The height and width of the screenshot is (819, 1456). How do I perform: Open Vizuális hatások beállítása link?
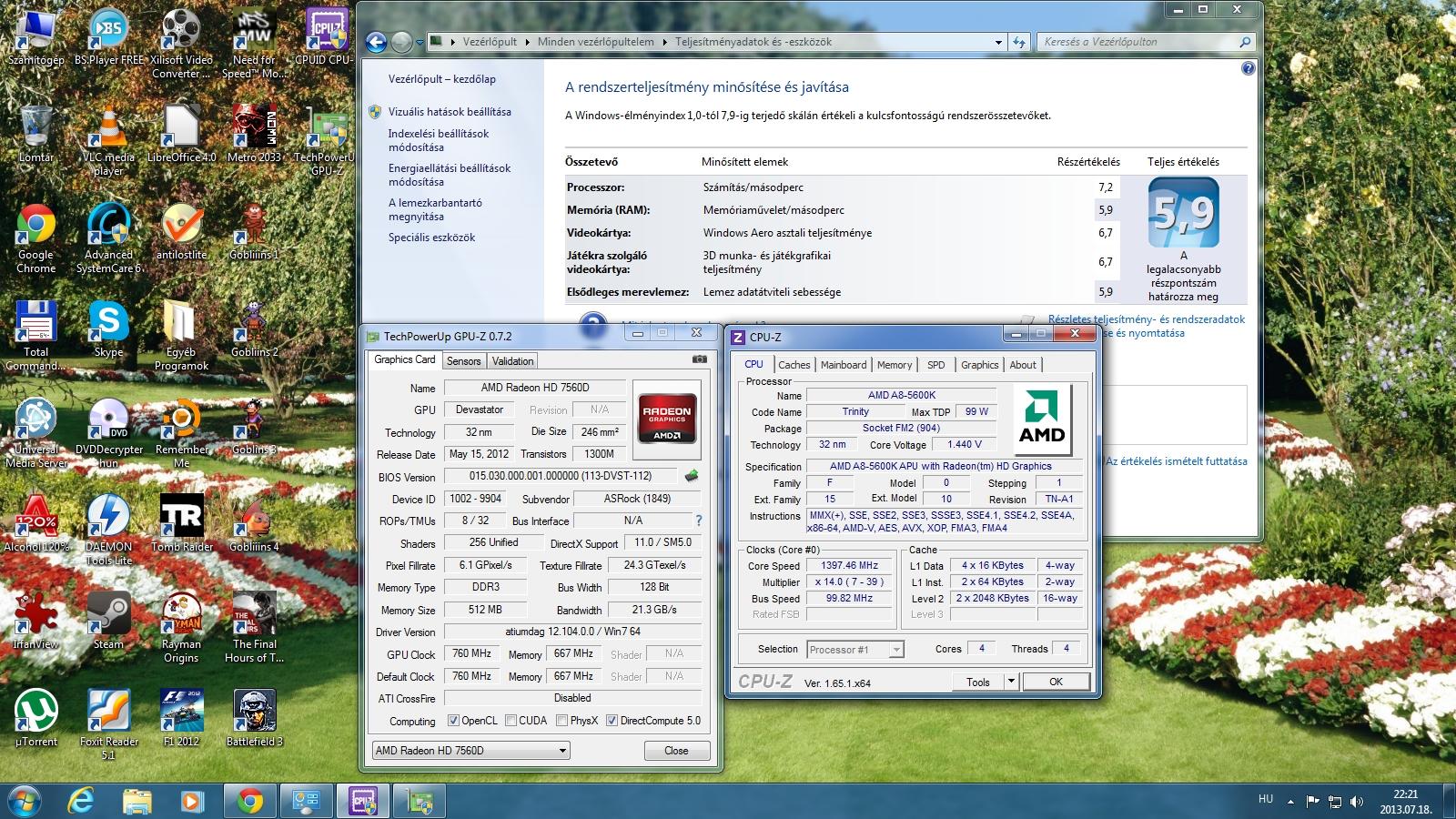point(450,112)
